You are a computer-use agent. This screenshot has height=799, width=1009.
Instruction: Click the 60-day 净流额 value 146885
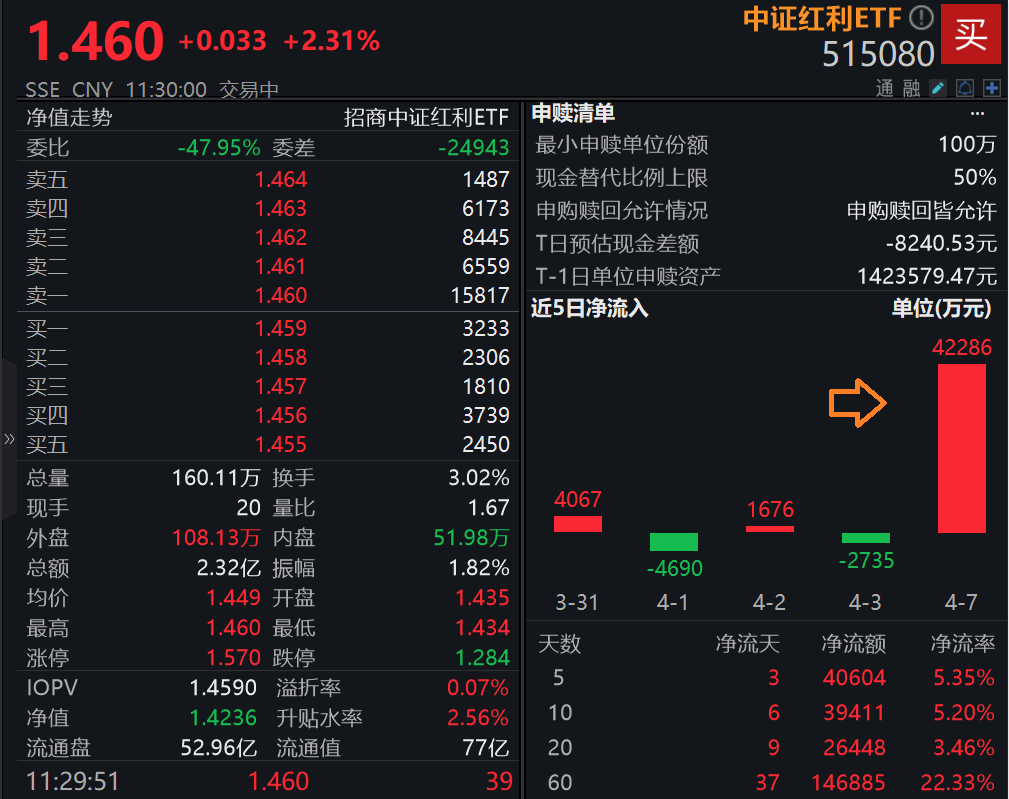pos(848,782)
